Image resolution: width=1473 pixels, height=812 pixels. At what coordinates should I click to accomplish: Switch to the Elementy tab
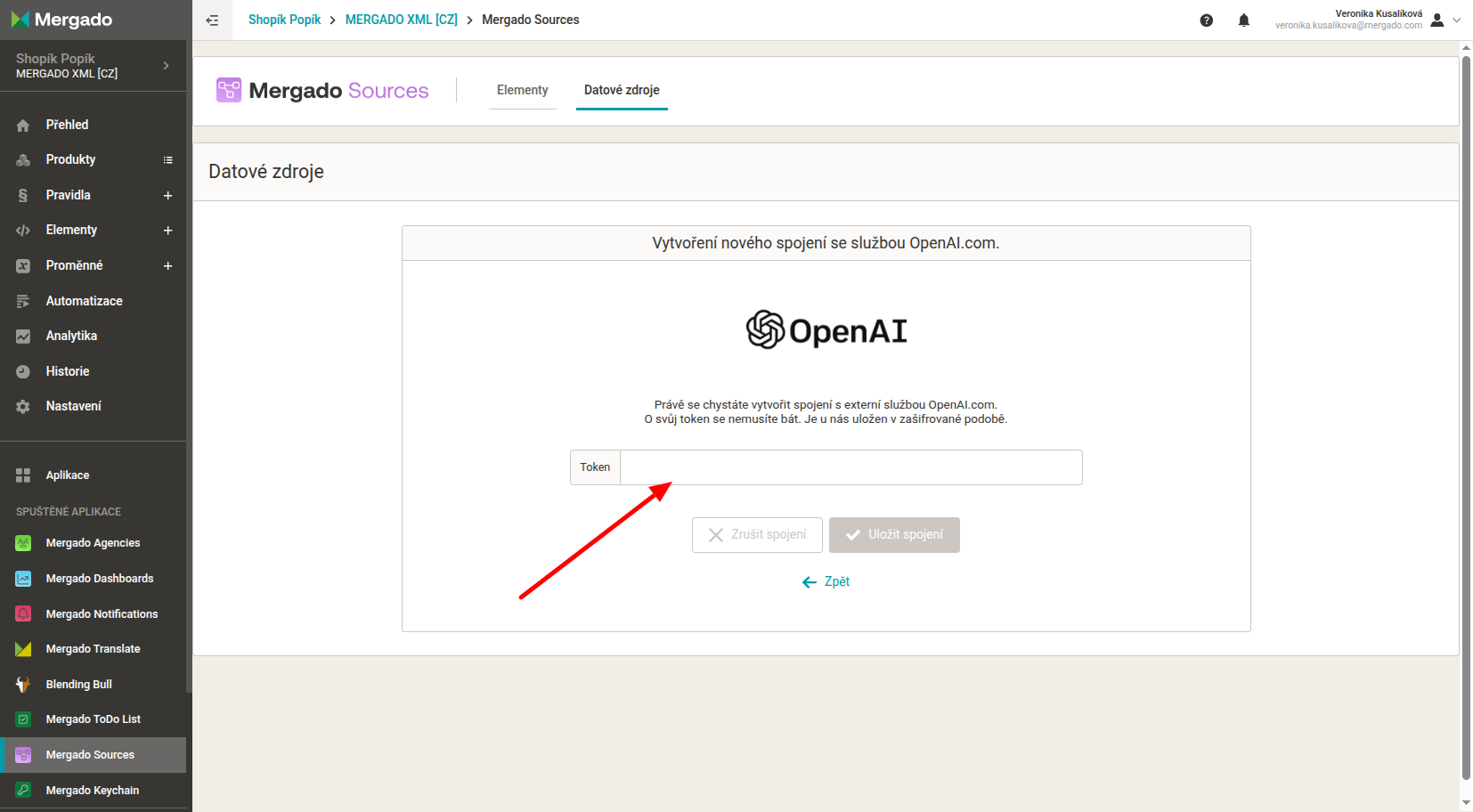(523, 90)
